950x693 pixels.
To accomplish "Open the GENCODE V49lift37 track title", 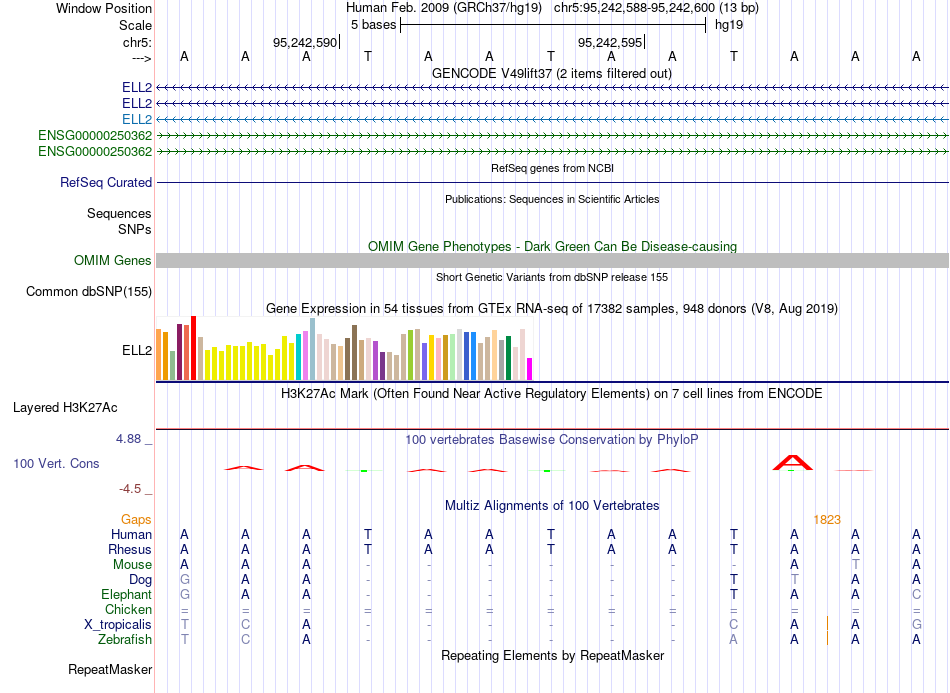I will pos(552,73).
